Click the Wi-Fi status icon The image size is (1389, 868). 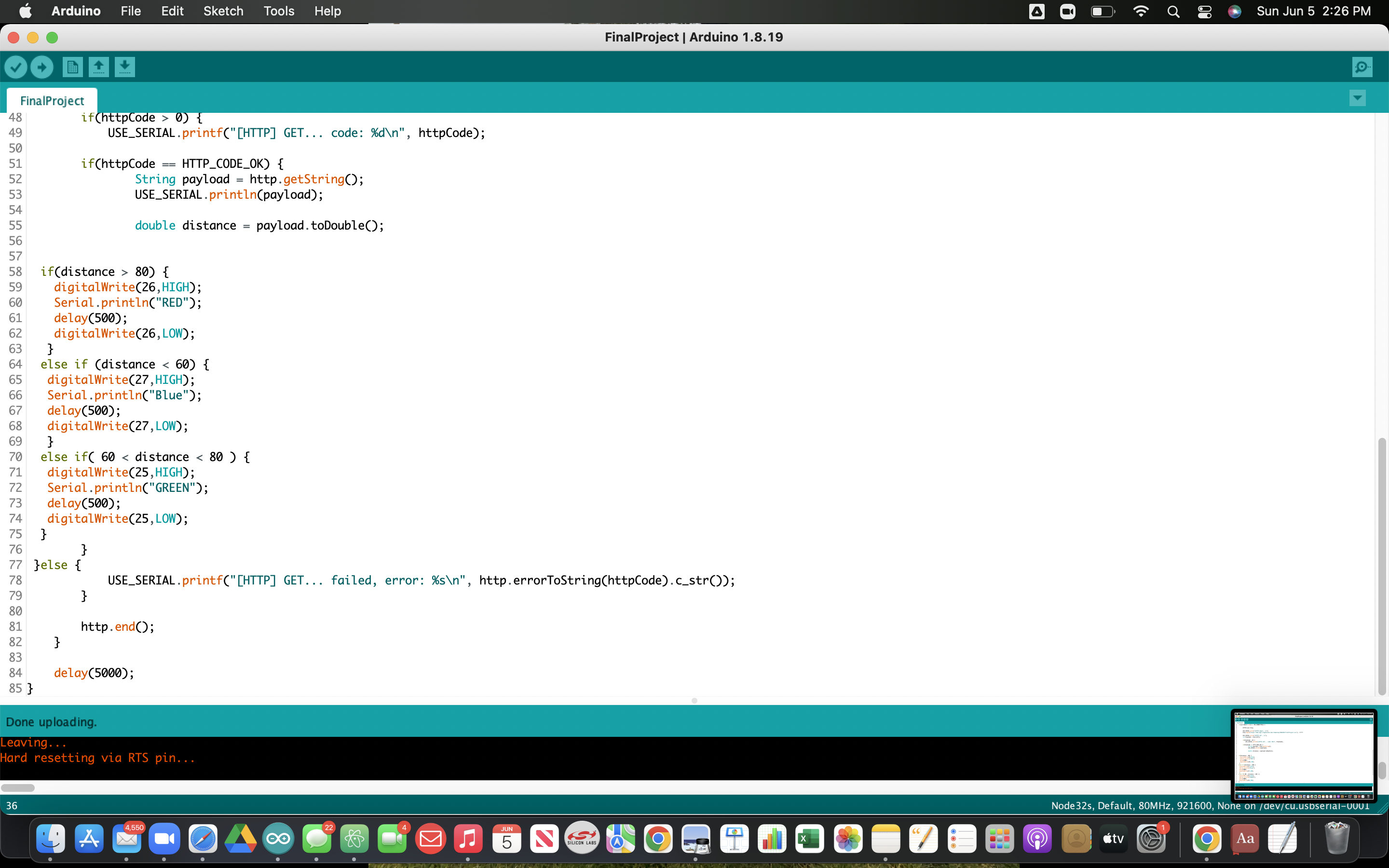pyautogui.click(x=1141, y=12)
